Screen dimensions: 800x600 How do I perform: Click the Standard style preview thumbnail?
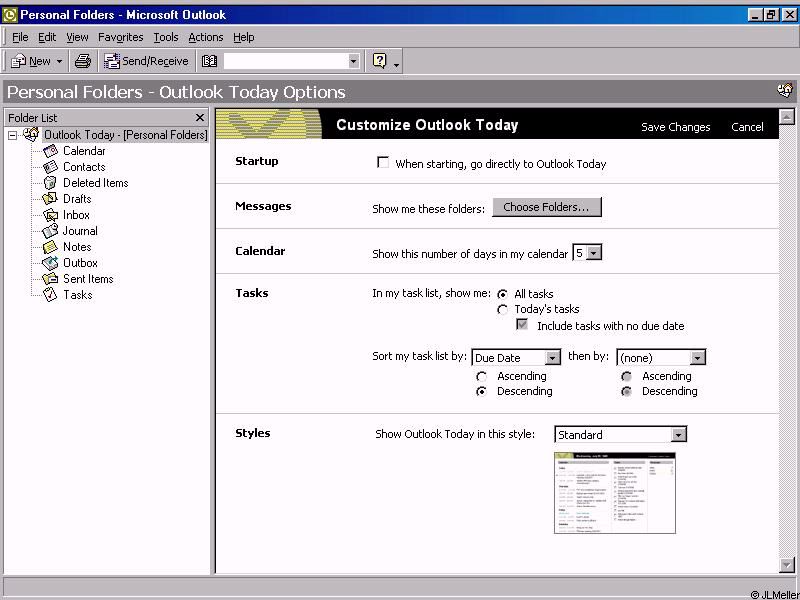click(x=615, y=493)
